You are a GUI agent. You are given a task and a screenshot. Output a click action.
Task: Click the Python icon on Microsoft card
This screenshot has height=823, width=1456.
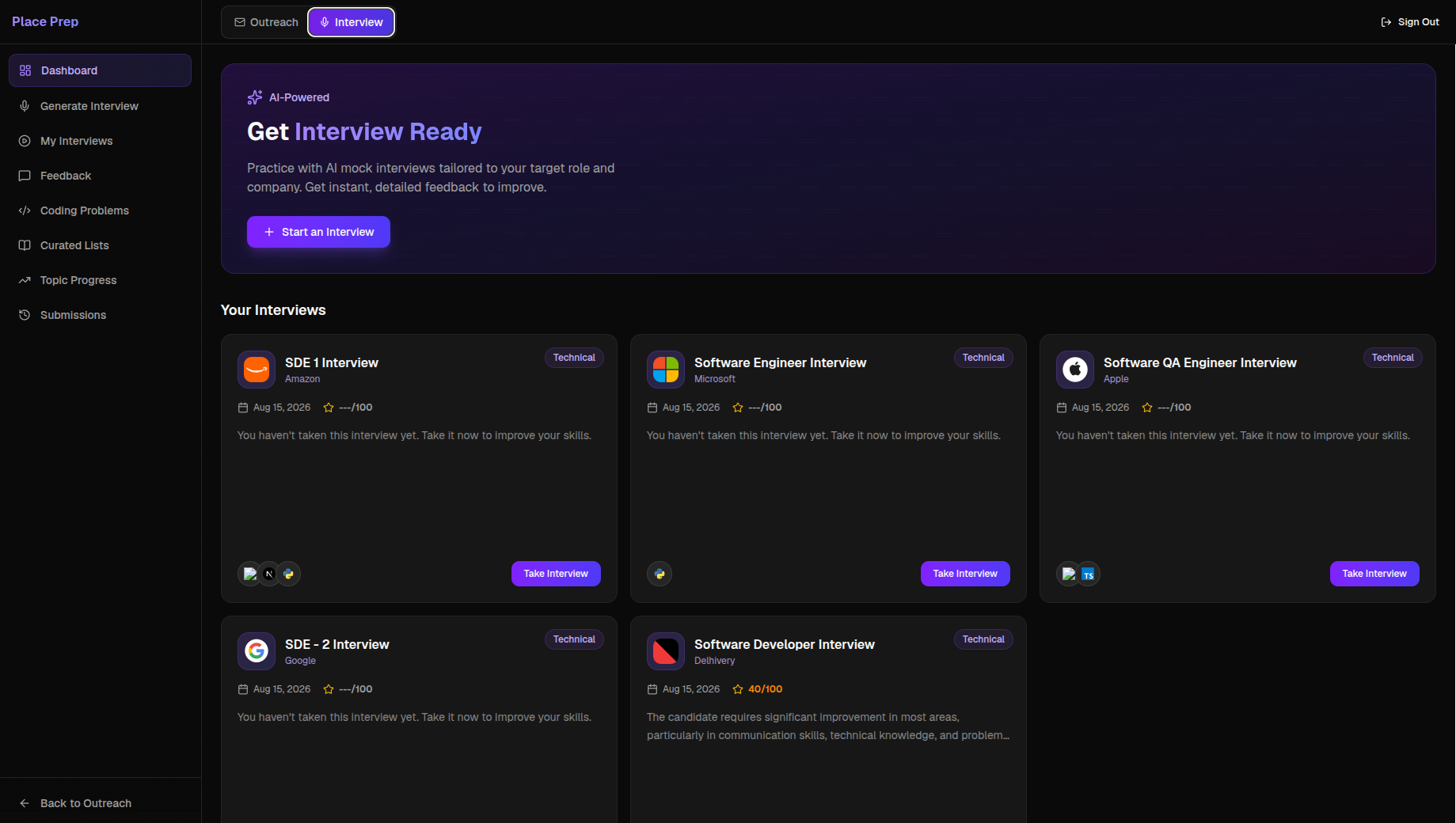pyautogui.click(x=660, y=574)
